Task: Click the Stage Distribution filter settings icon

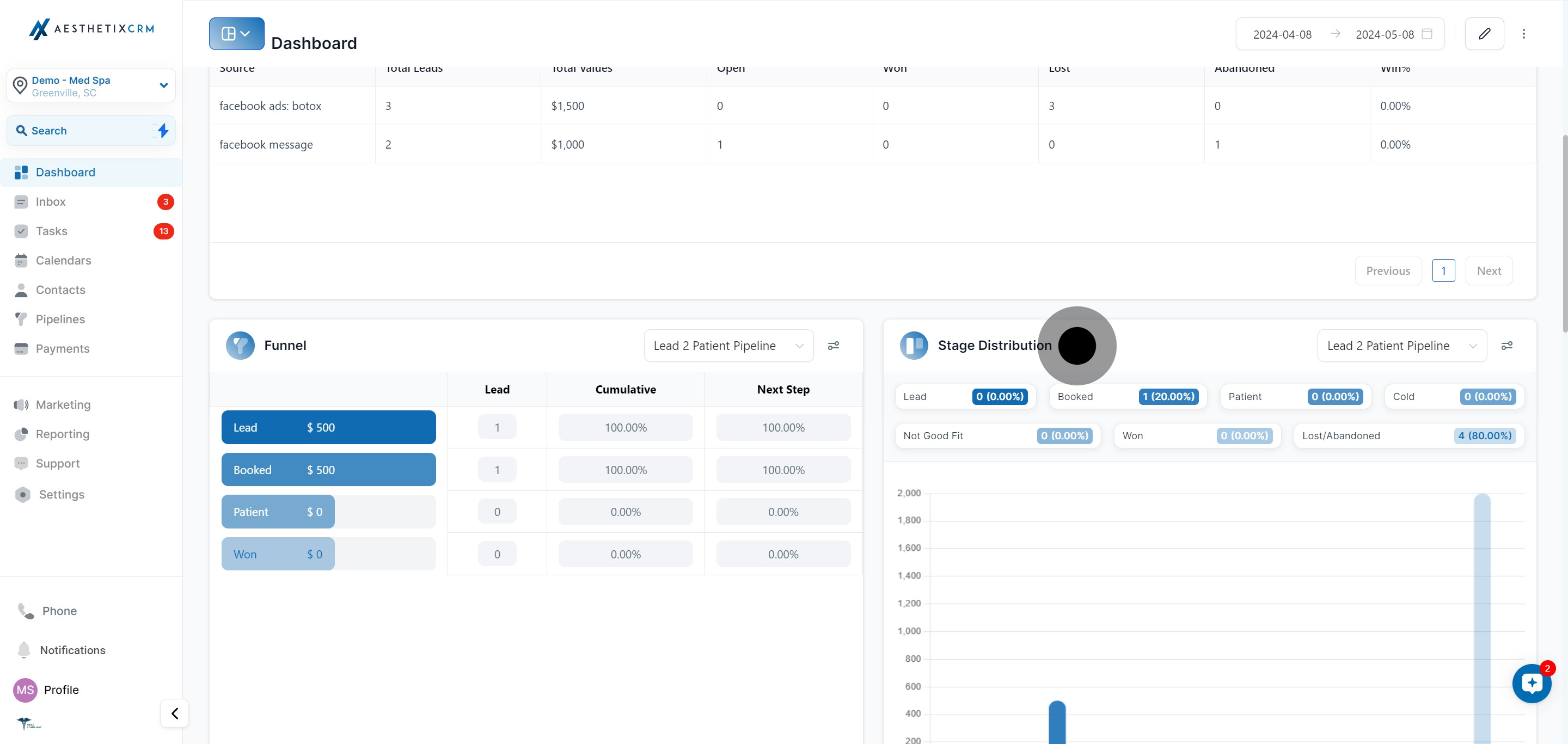Action: [x=1506, y=346]
